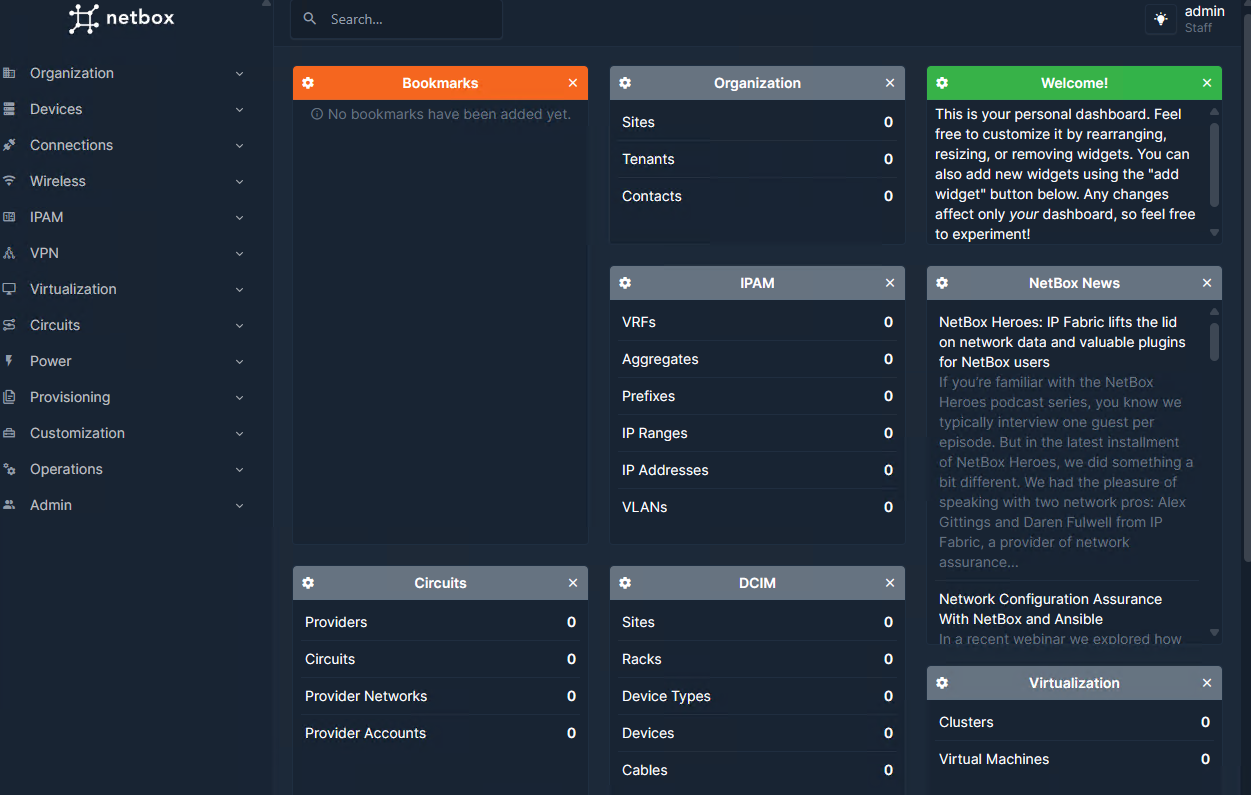Click the Customization toolbox icon in sidebar
Viewport: 1251px width, 795px height.
[9, 433]
